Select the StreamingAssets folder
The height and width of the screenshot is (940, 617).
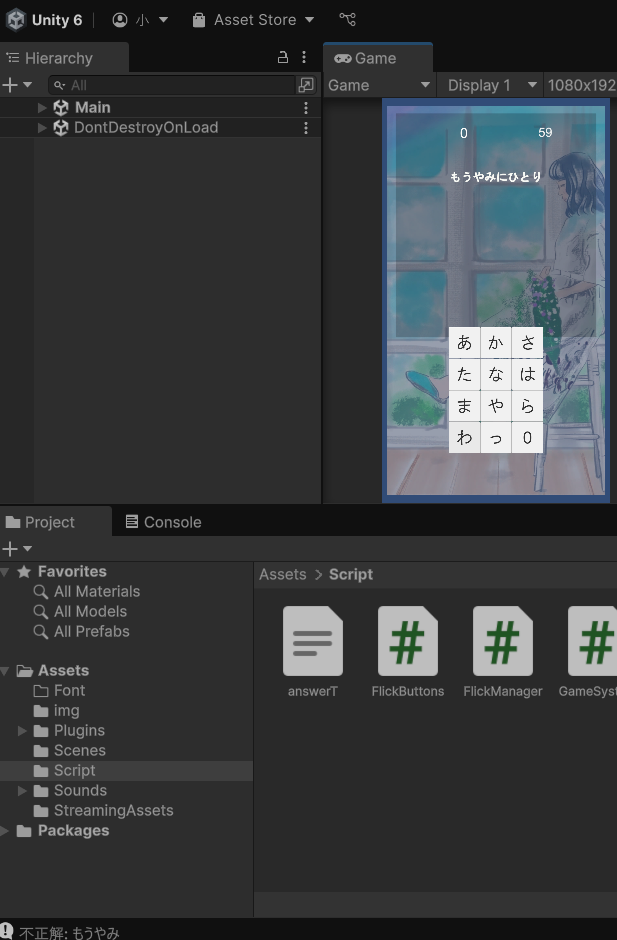pos(113,811)
